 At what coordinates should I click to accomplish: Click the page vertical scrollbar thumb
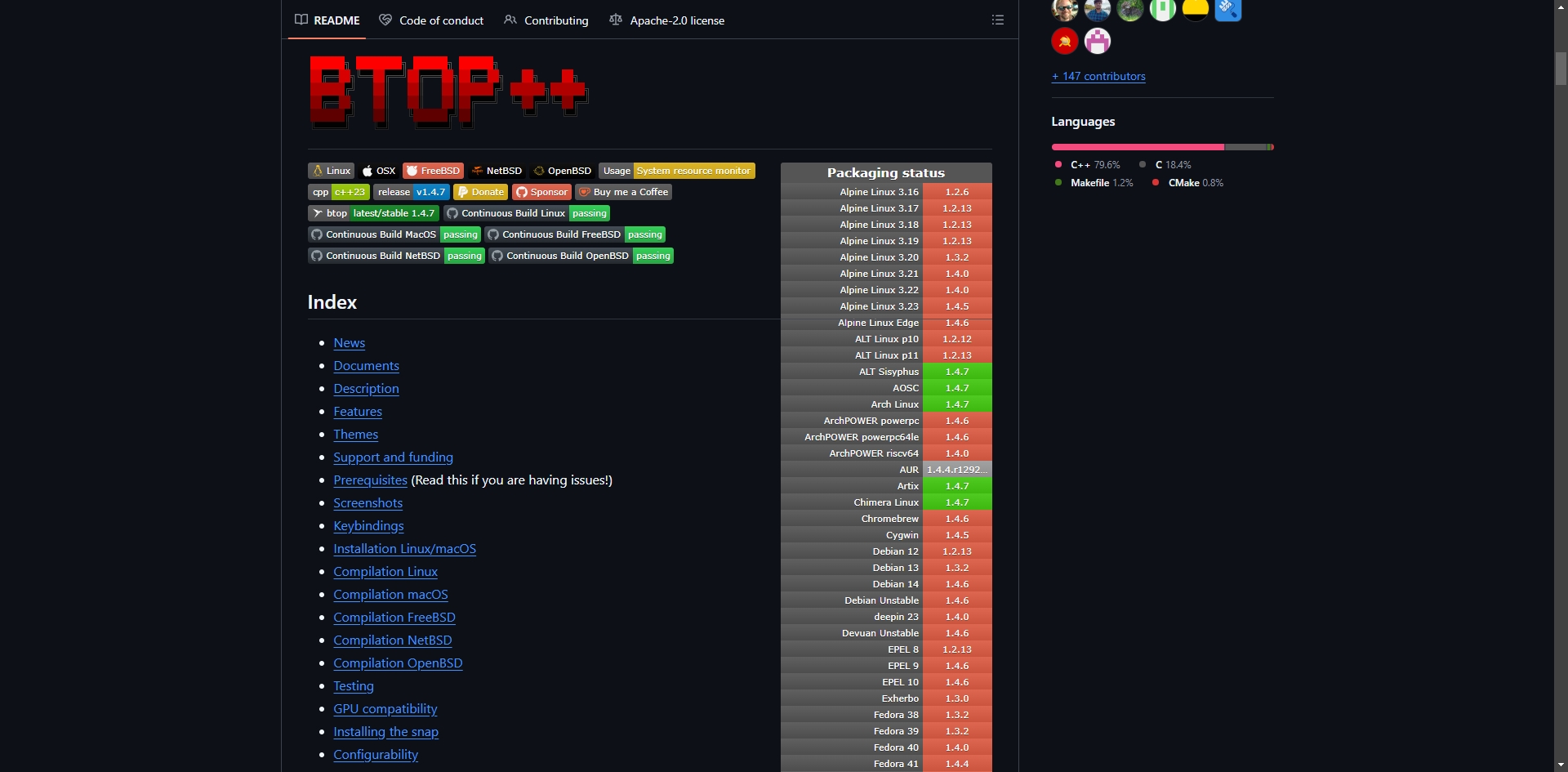[x=1561, y=69]
